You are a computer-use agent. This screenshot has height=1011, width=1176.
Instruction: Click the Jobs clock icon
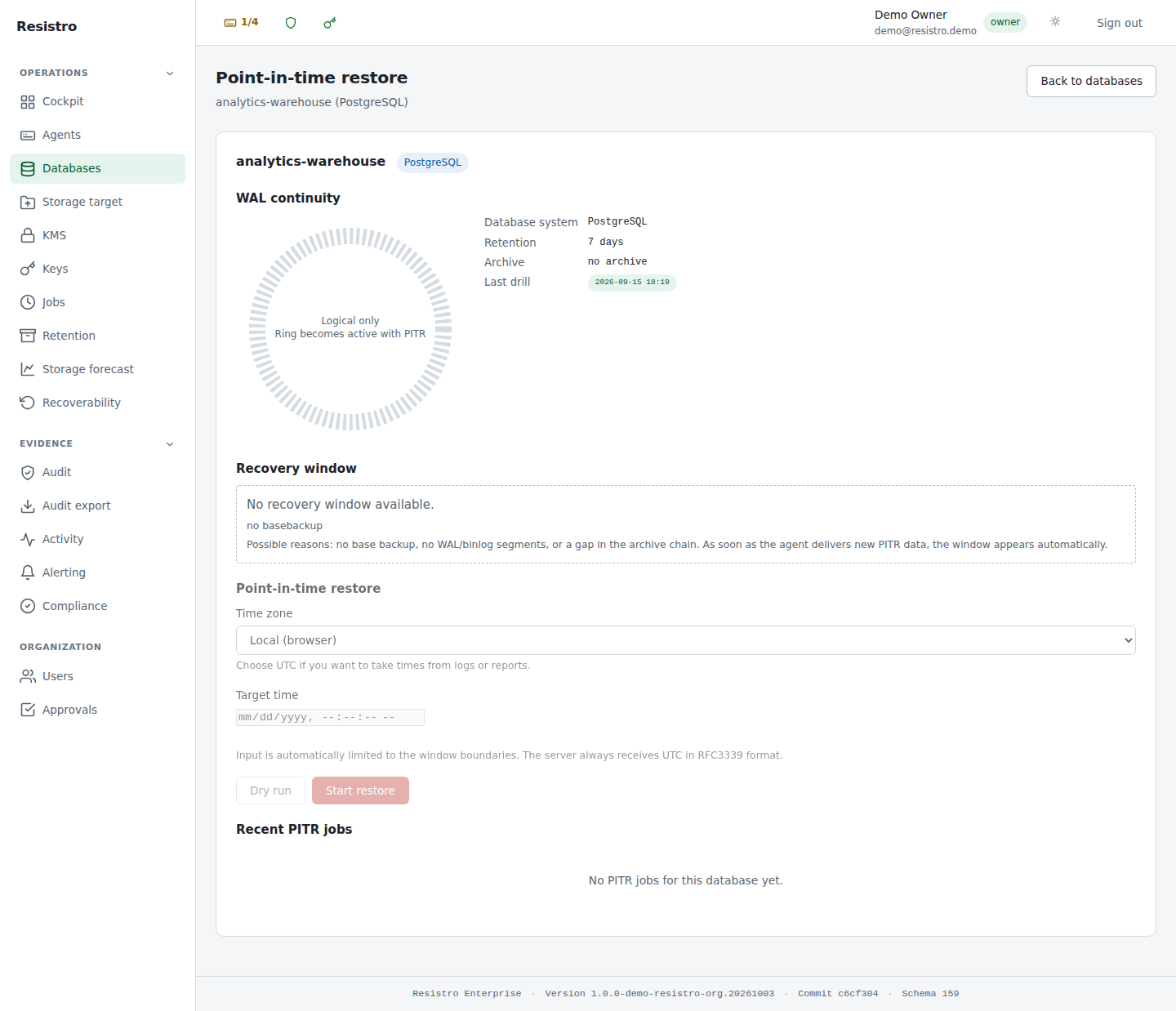click(x=28, y=303)
